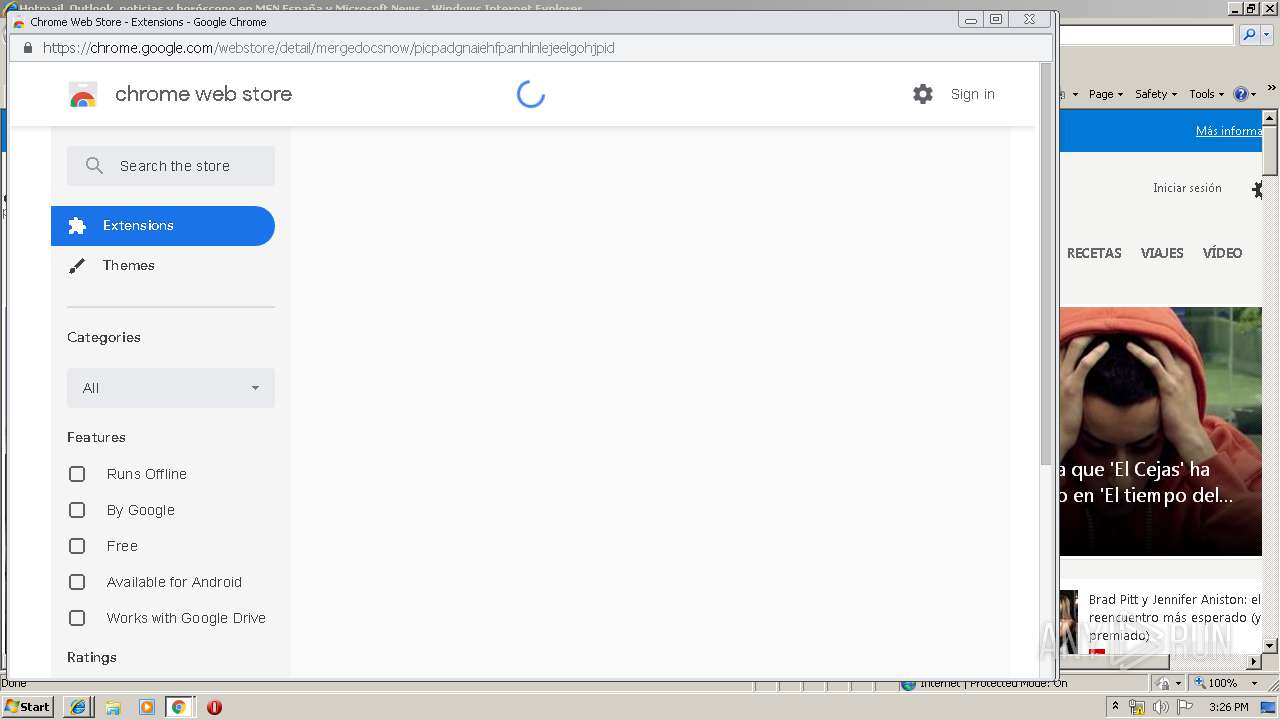The width and height of the screenshot is (1280, 720).
Task: Click Iniciar sesión on MSN page
Action: click(x=1187, y=188)
